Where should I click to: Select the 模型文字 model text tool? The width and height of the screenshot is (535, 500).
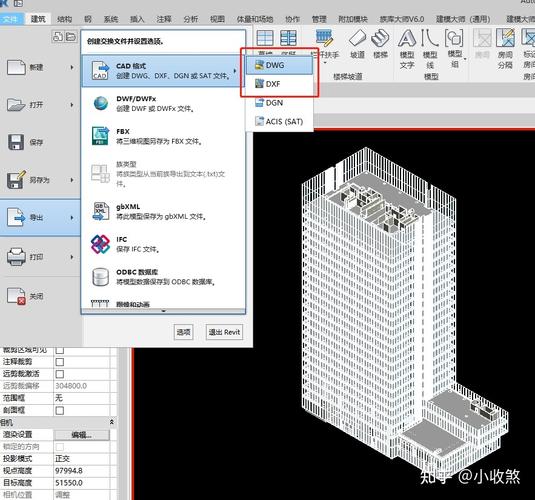tap(407, 49)
